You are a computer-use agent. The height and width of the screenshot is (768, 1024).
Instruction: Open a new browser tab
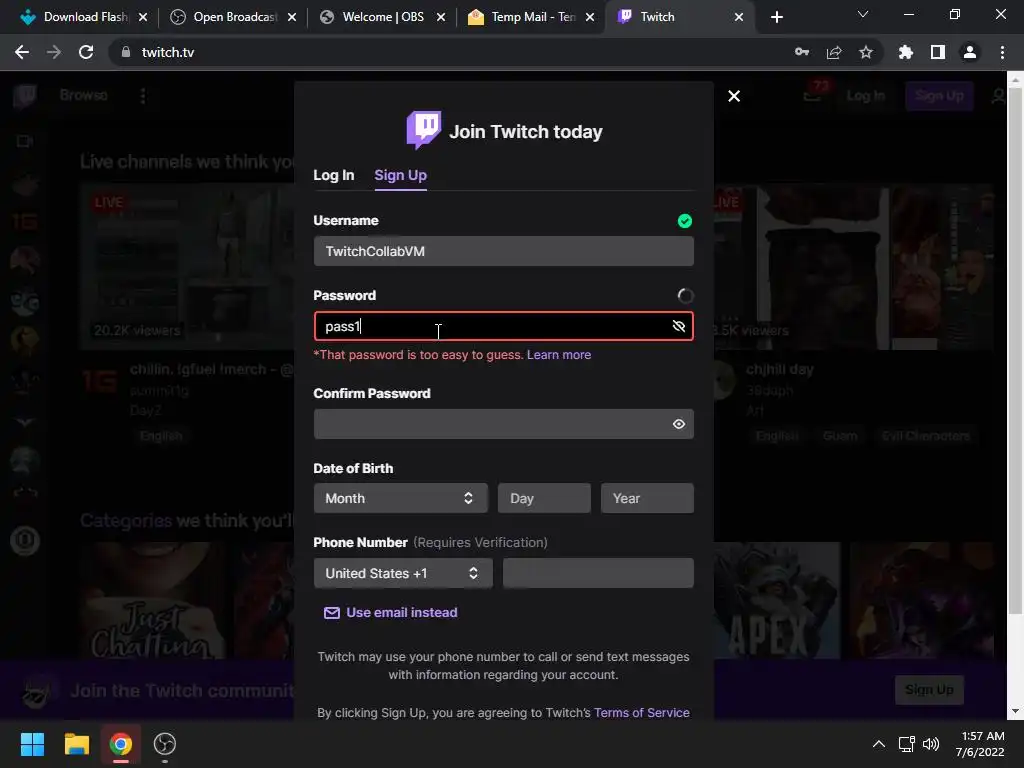(776, 17)
